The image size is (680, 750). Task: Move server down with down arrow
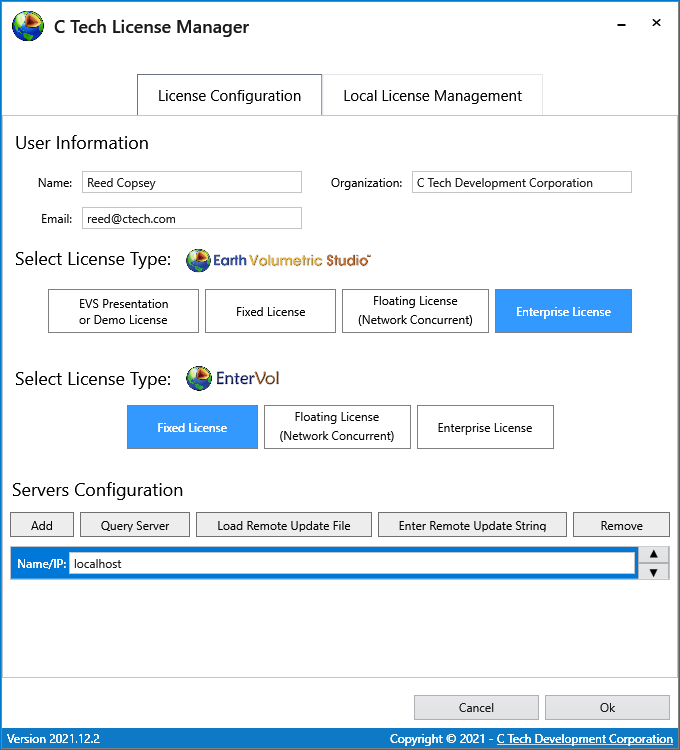pos(652,572)
